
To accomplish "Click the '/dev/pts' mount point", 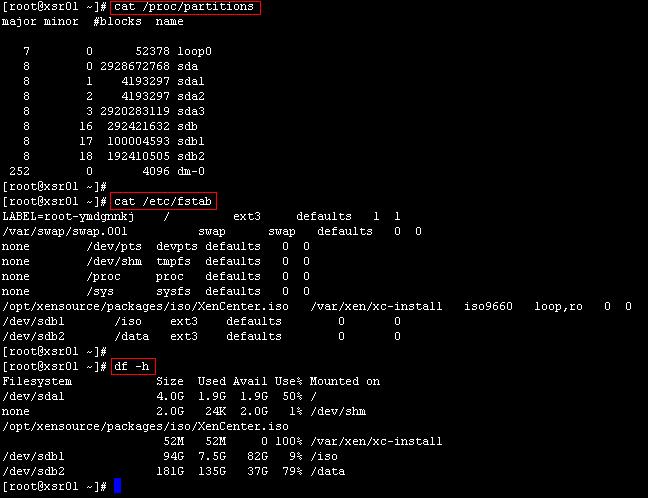I will [114, 247].
